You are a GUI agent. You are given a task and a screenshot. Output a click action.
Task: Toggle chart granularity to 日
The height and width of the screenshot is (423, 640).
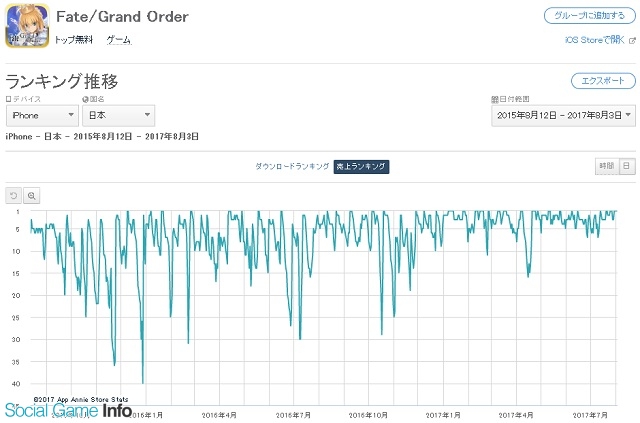click(x=627, y=166)
